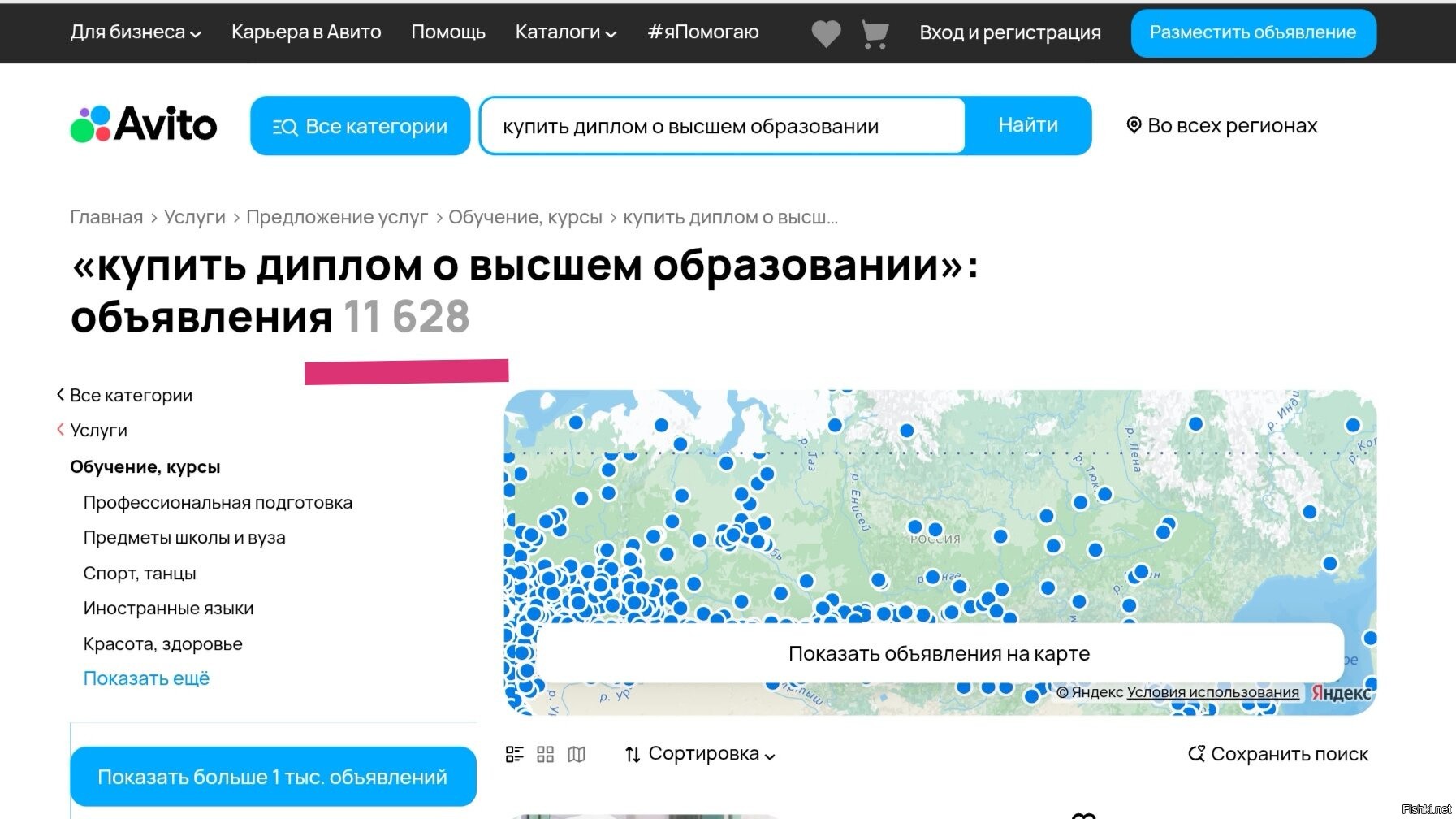Open the Помощь menu item
The height and width of the screenshot is (819, 1456).
[x=447, y=32]
